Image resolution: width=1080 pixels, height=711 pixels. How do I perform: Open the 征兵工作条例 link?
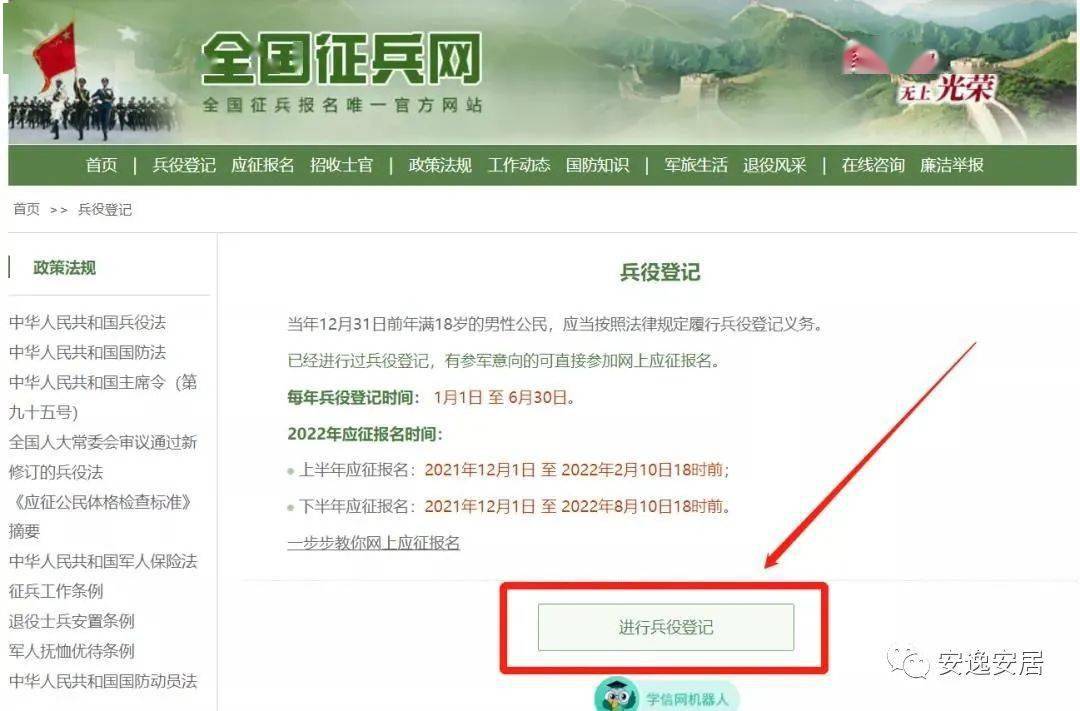point(56,591)
